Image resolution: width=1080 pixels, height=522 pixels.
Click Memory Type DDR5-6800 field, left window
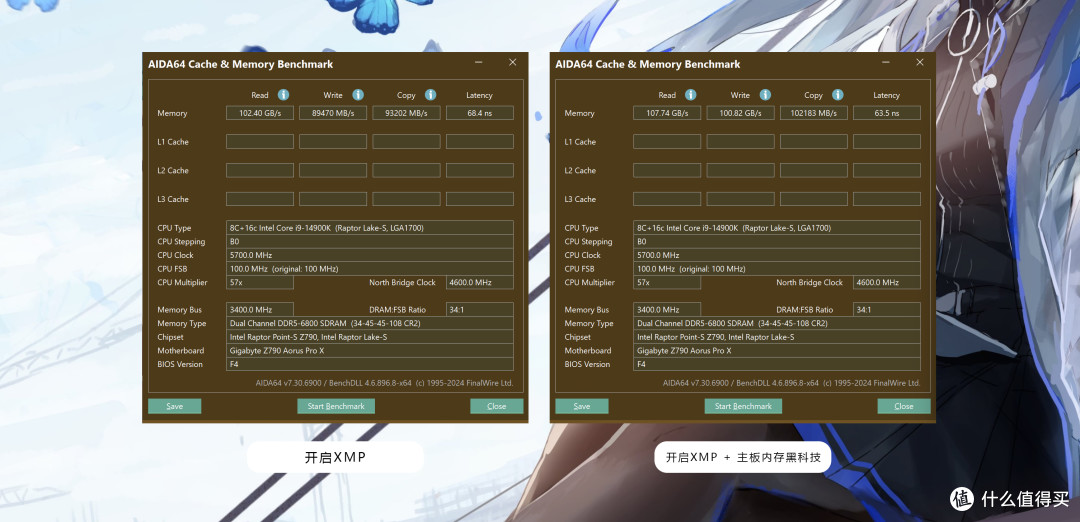pos(370,323)
